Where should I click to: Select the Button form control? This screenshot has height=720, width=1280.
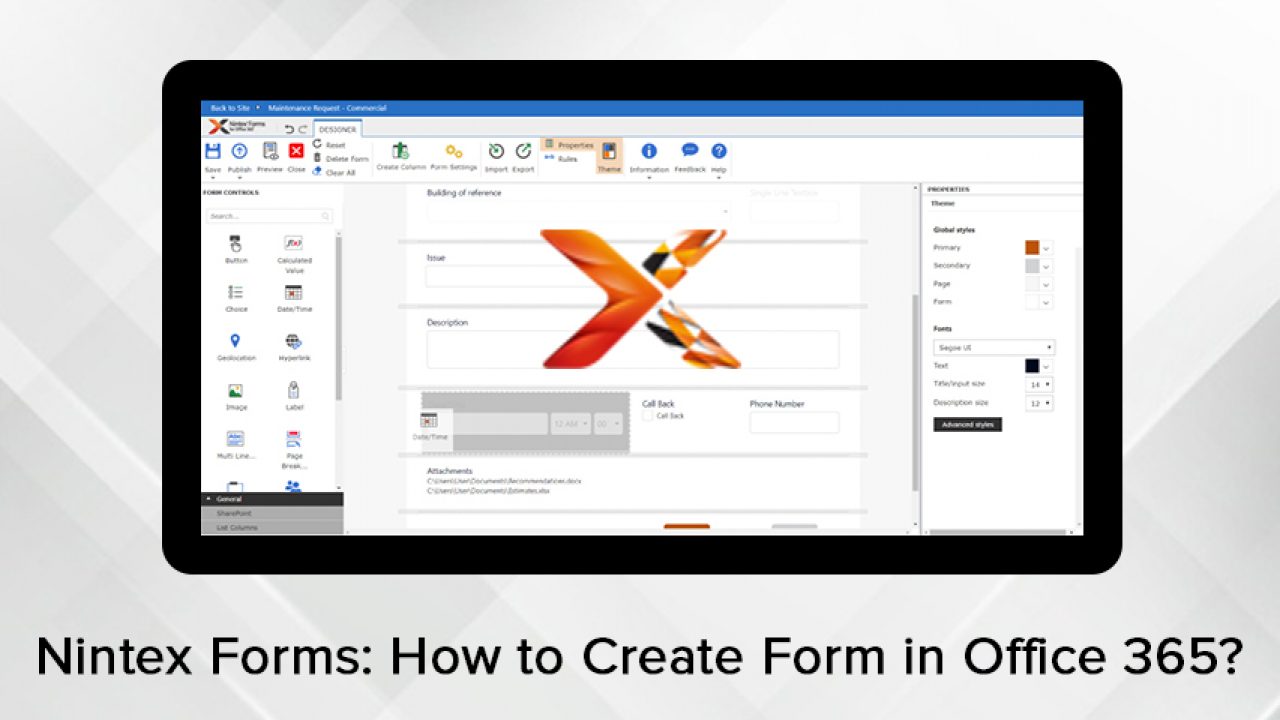236,249
